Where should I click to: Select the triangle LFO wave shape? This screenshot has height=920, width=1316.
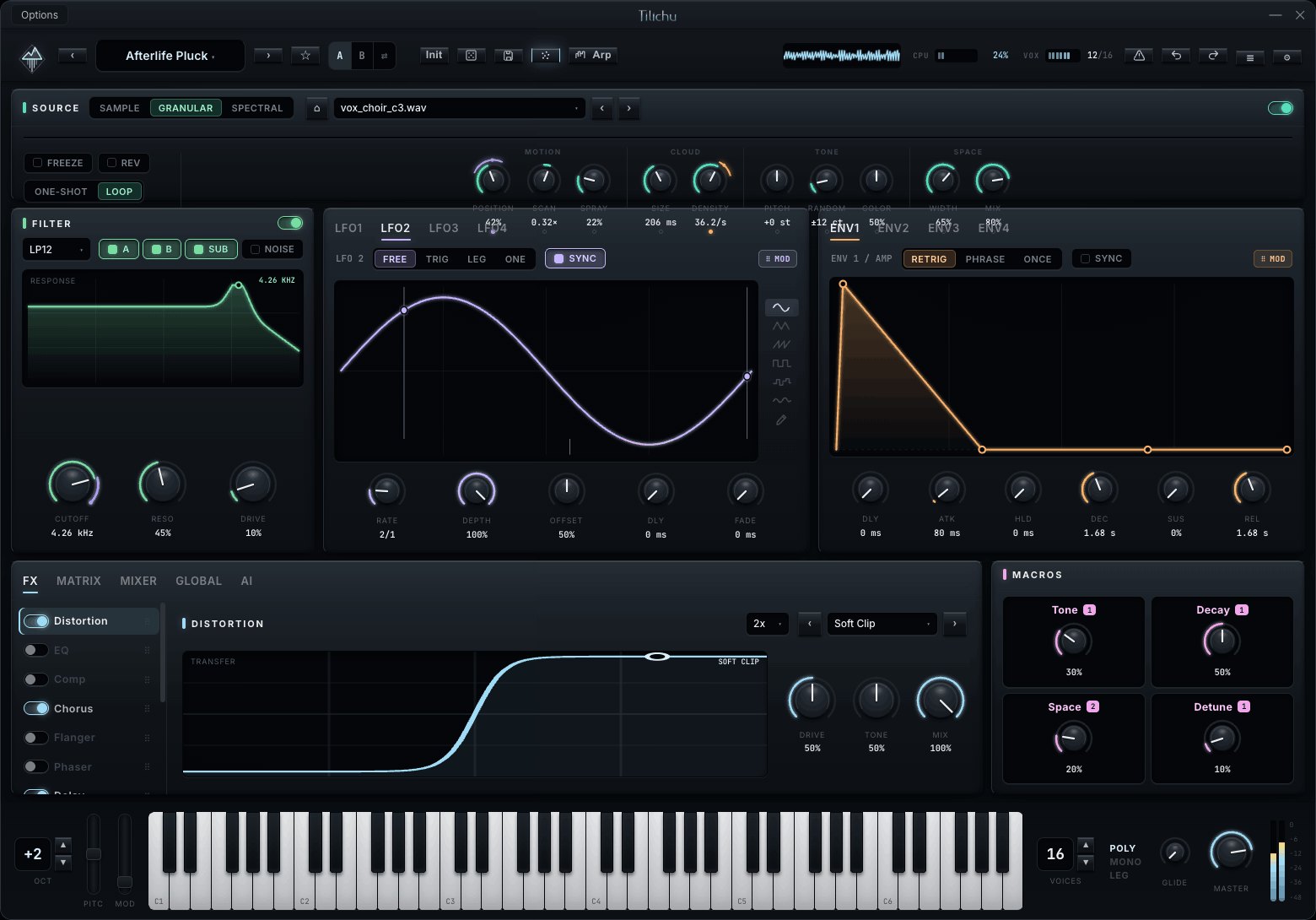coord(781,327)
